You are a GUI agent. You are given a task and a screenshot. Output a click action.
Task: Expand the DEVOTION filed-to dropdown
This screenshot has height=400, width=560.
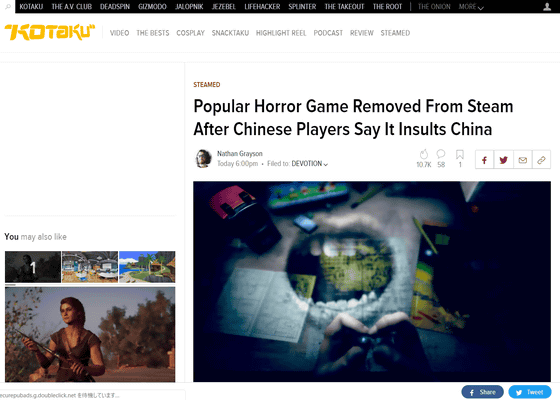[310, 164]
